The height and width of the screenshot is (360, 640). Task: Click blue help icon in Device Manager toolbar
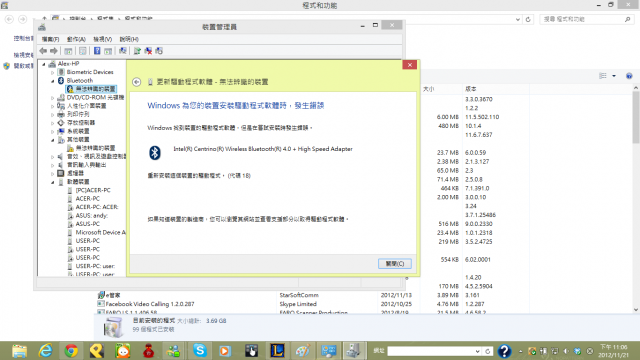click(x=97, y=51)
